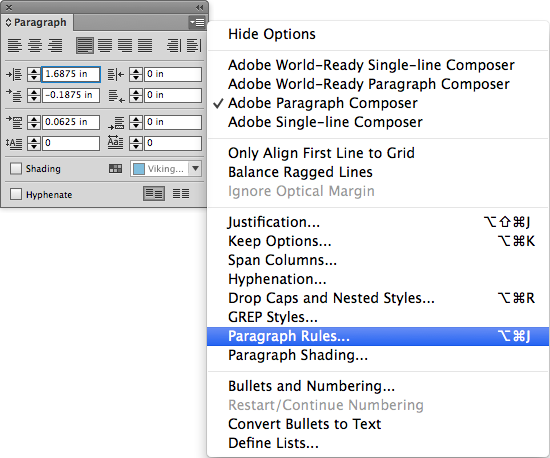Image resolution: width=550 pixels, height=458 pixels.
Task: Click the blue Viking color swatch
Action: pyautogui.click(x=139, y=169)
